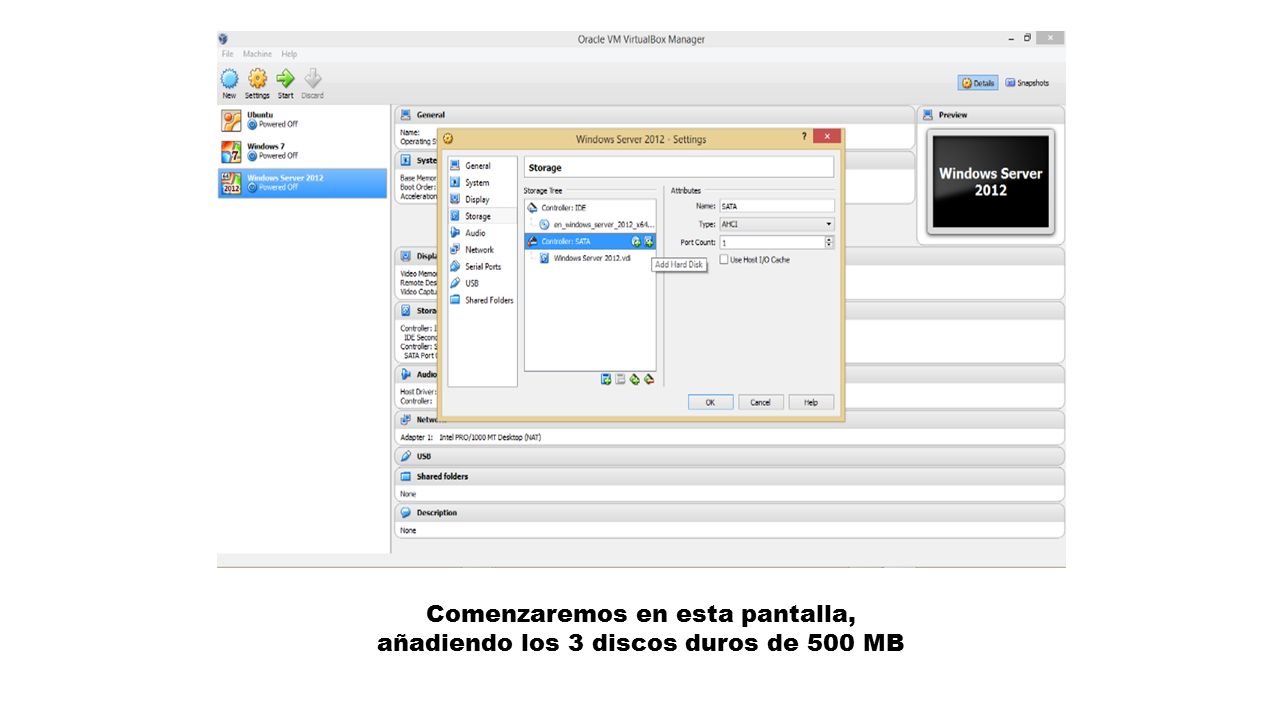Click Help button in Settings dialog
1280x720 pixels.
point(811,402)
